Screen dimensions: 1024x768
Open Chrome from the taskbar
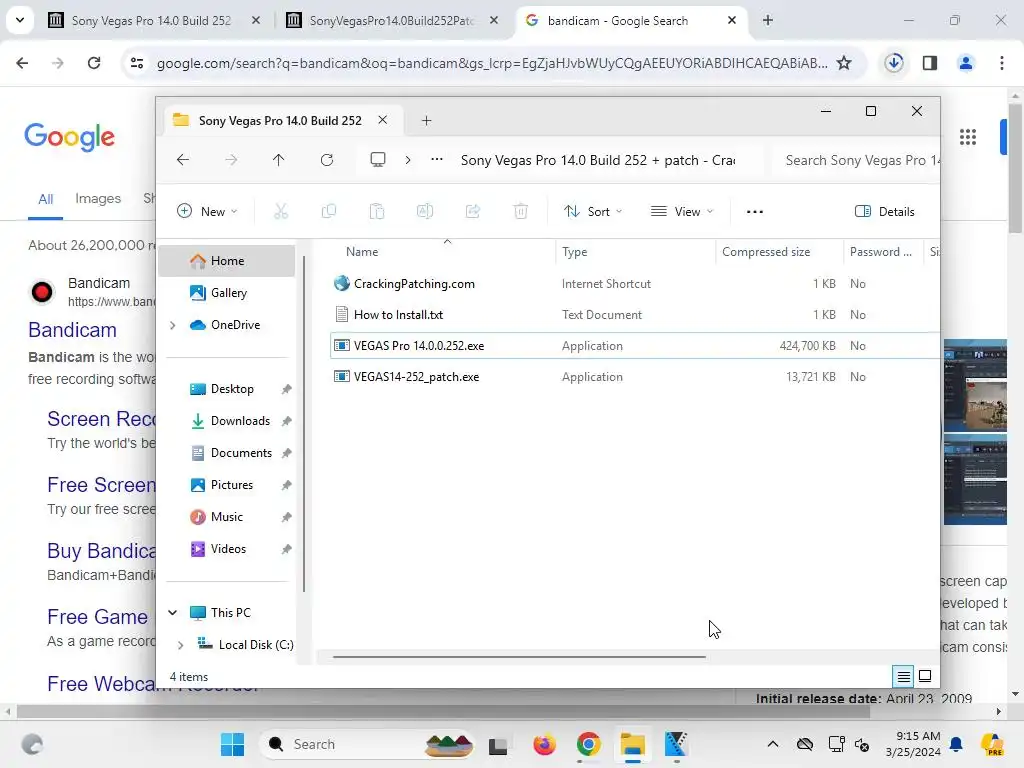pos(588,744)
